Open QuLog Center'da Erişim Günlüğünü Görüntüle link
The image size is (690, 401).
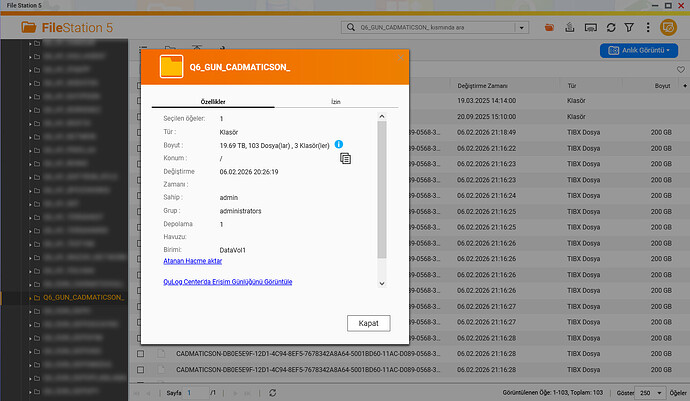tap(227, 283)
